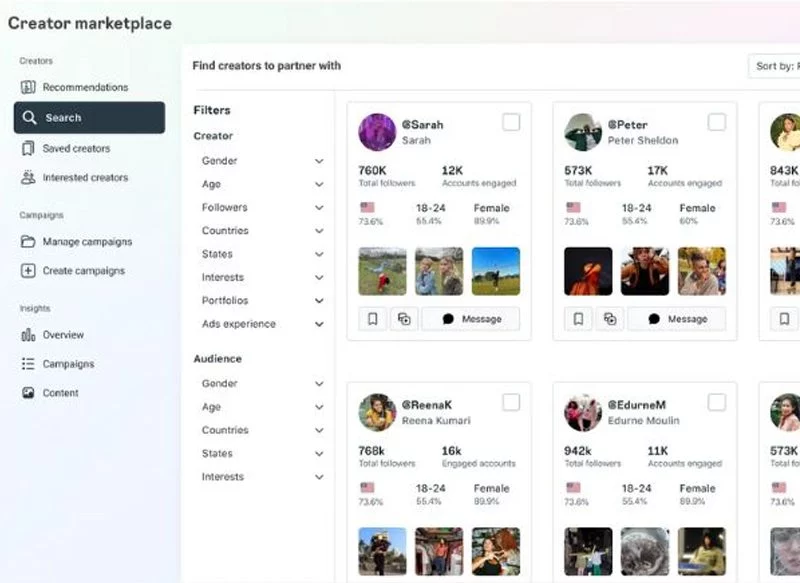
Task: Open the Sort by dropdown
Action: click(x=775, y=66)
